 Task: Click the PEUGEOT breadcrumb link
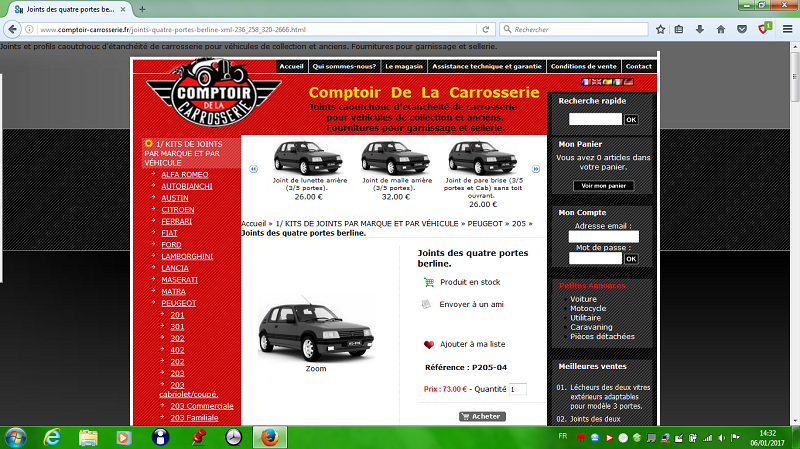pos(485,223)
